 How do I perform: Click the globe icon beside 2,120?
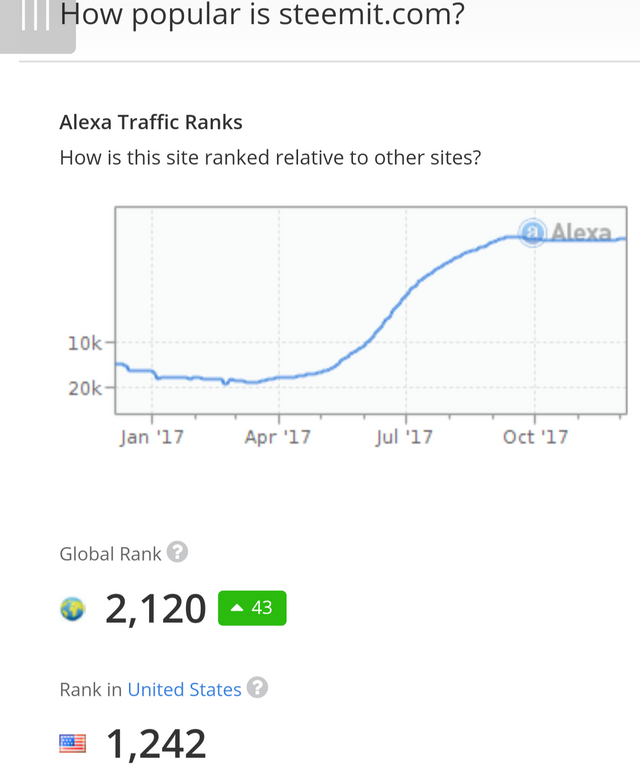pyautogui.click(x=72, y=608)
